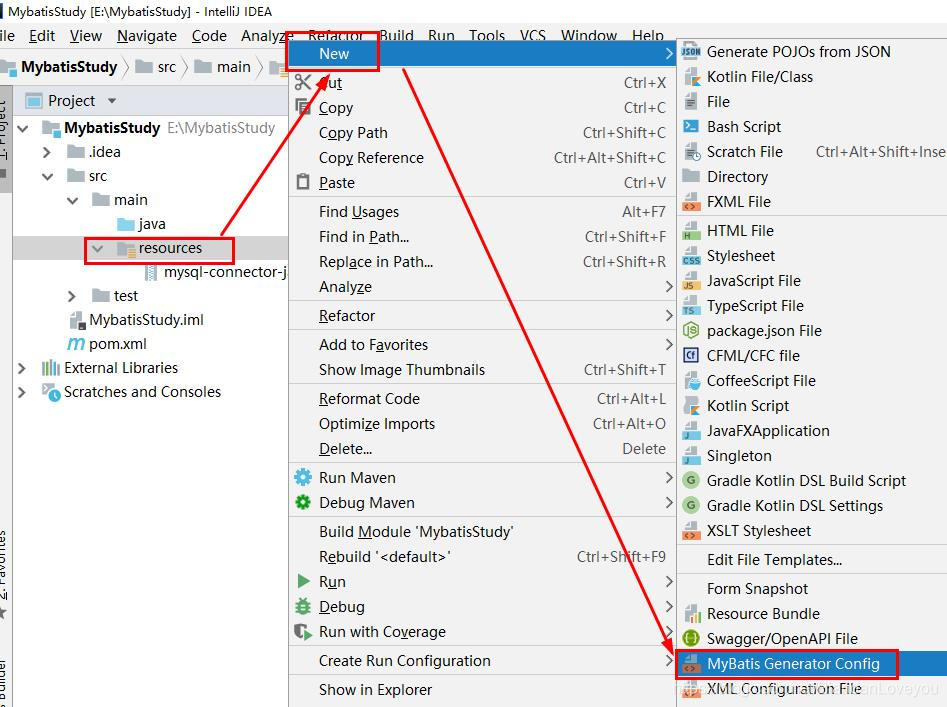Click the green Run triangle icon
The width and height of the screenshot is (947, 707).
coord(303,581)
